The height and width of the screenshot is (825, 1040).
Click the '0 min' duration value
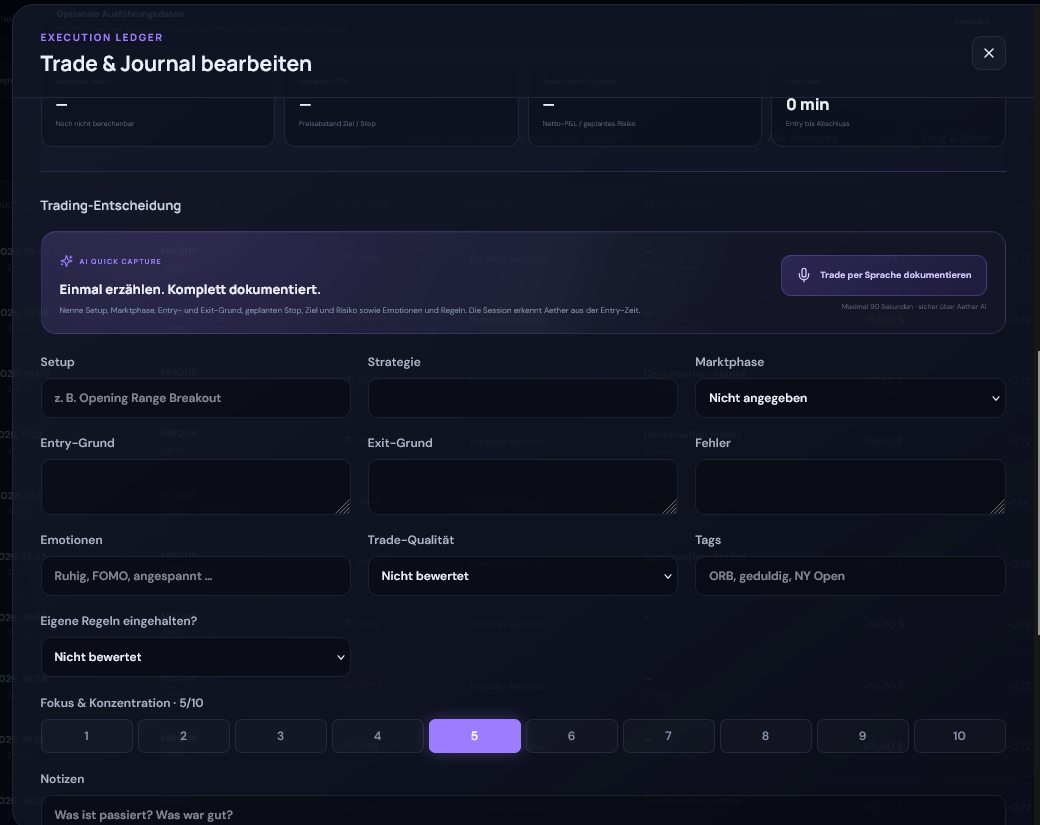pos(807,104)
